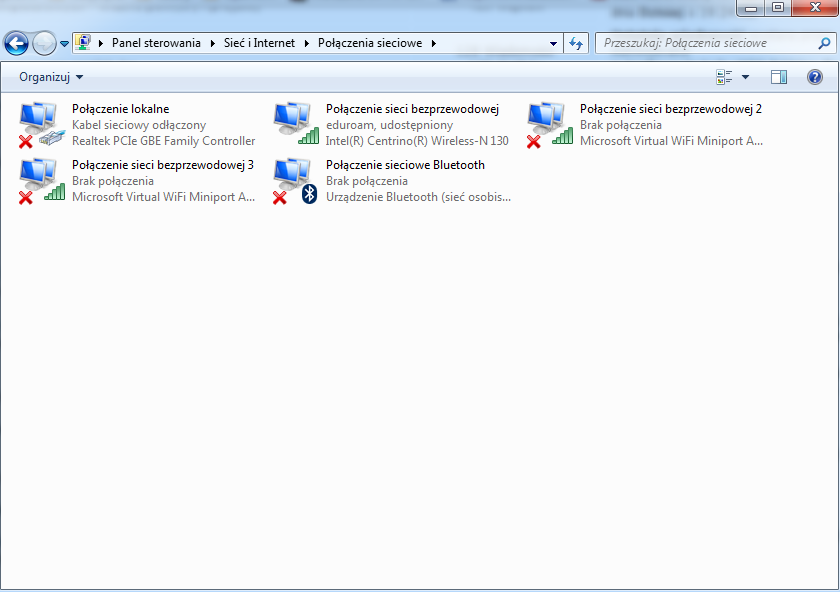
Task: Select Połączenie sieci bezprzewodowej 3 icon
Action: [40, 181]
